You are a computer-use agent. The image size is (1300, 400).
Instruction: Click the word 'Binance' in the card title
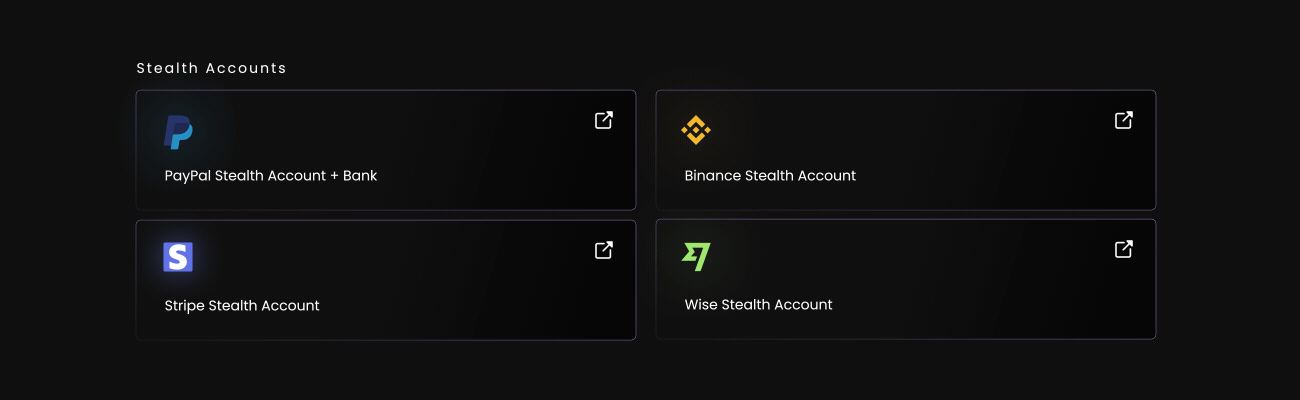tap(713, 176)
